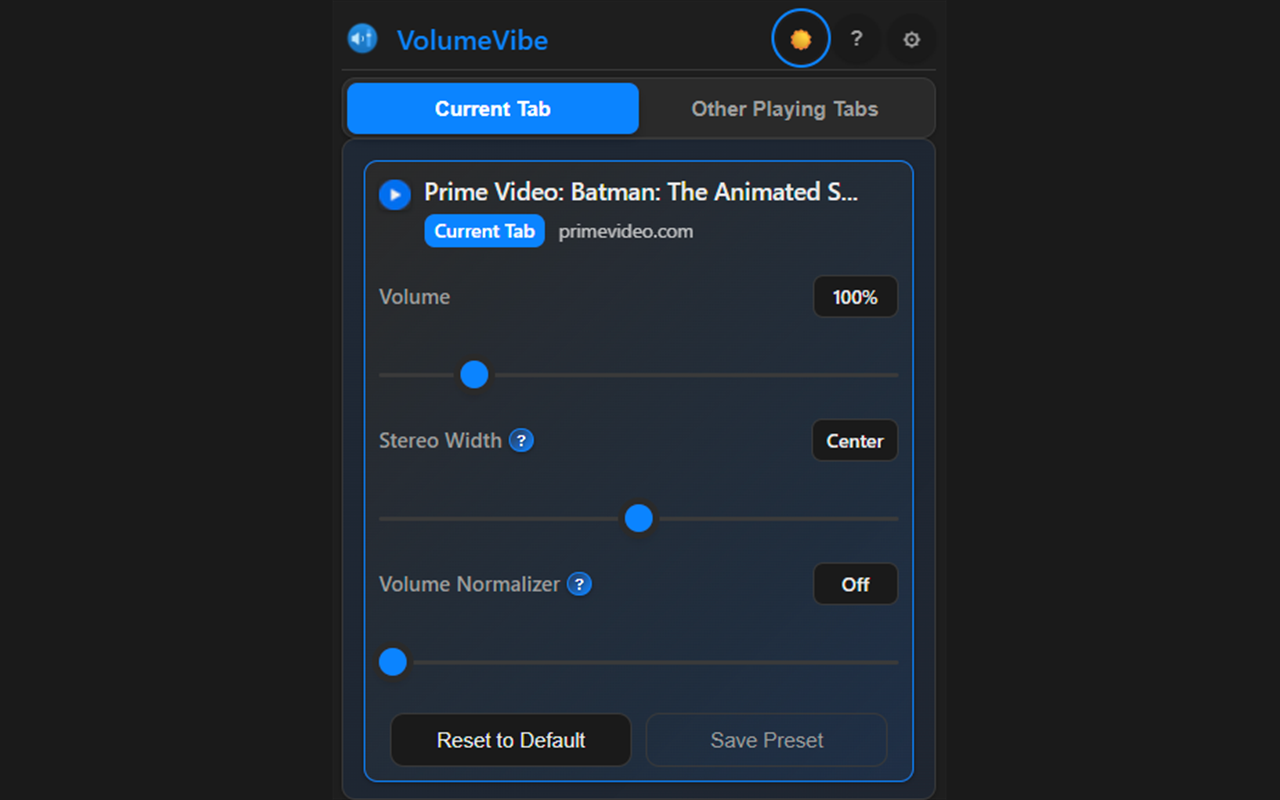
Task: Click the Center stereo value box
Action: pyautogui.click(x=855, y=441)
